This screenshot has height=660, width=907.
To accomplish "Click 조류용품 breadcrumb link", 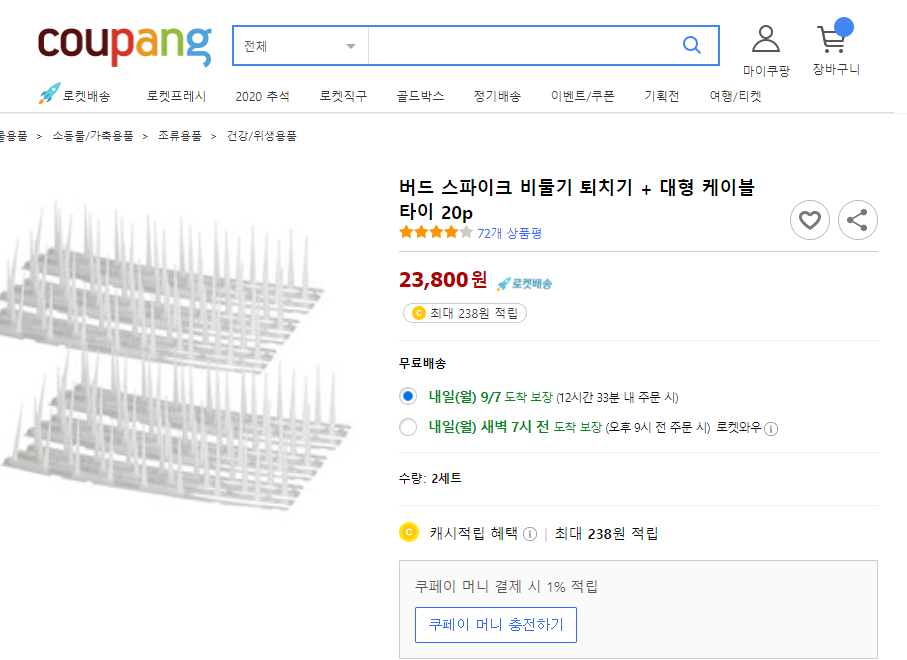I will (x=179, y=135).
